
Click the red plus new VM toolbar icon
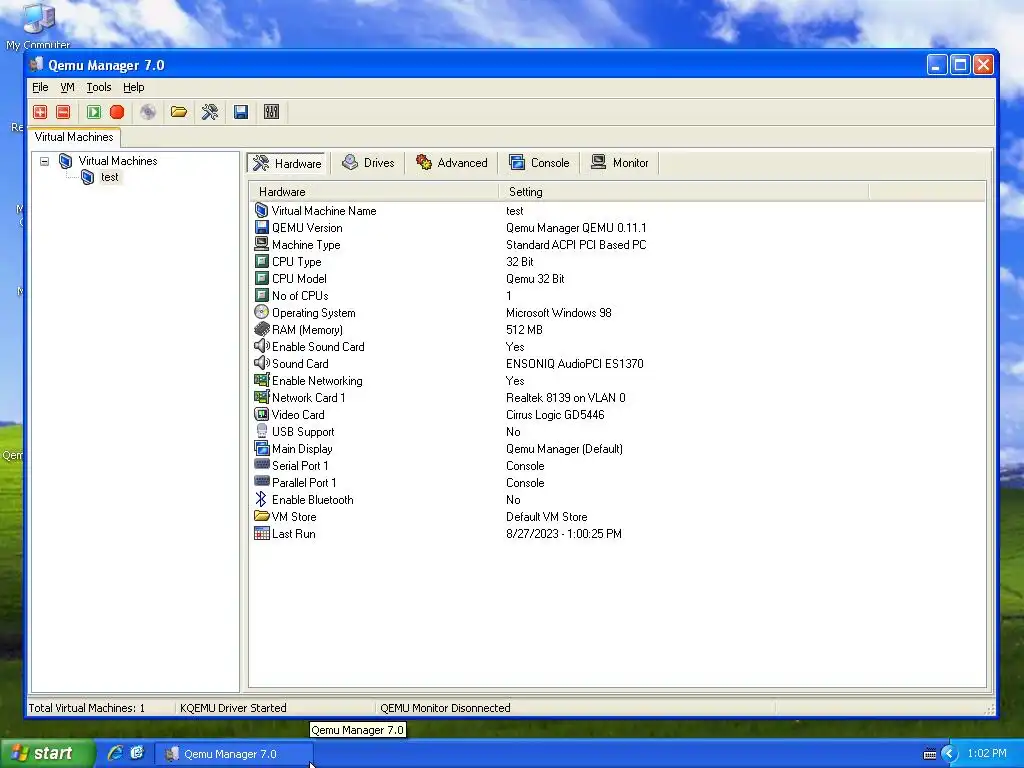[x=40, y=112]
